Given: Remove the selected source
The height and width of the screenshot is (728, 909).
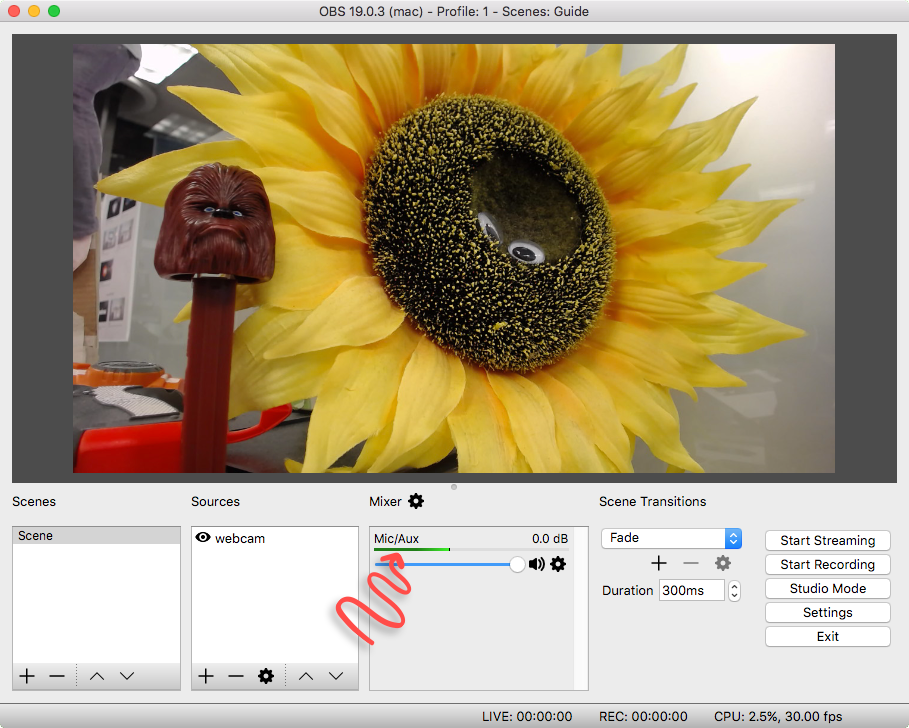Looking at the screenshot, I should click(236, 676).
